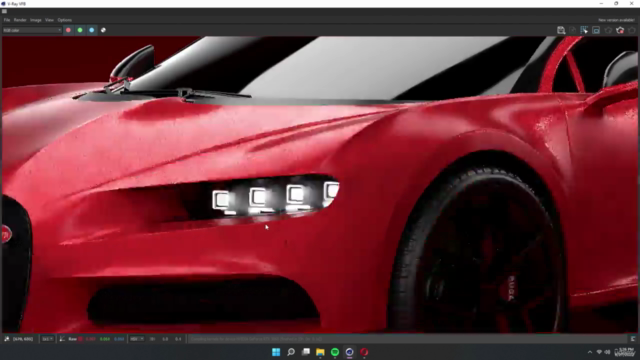Click the last teapot render icon
The width and height of the screenshot is (640, 360).
pyautogui.click(x=632, y=30)
